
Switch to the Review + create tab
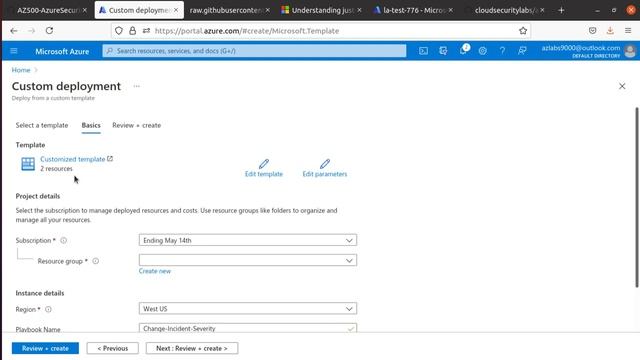tap(136, 125)
